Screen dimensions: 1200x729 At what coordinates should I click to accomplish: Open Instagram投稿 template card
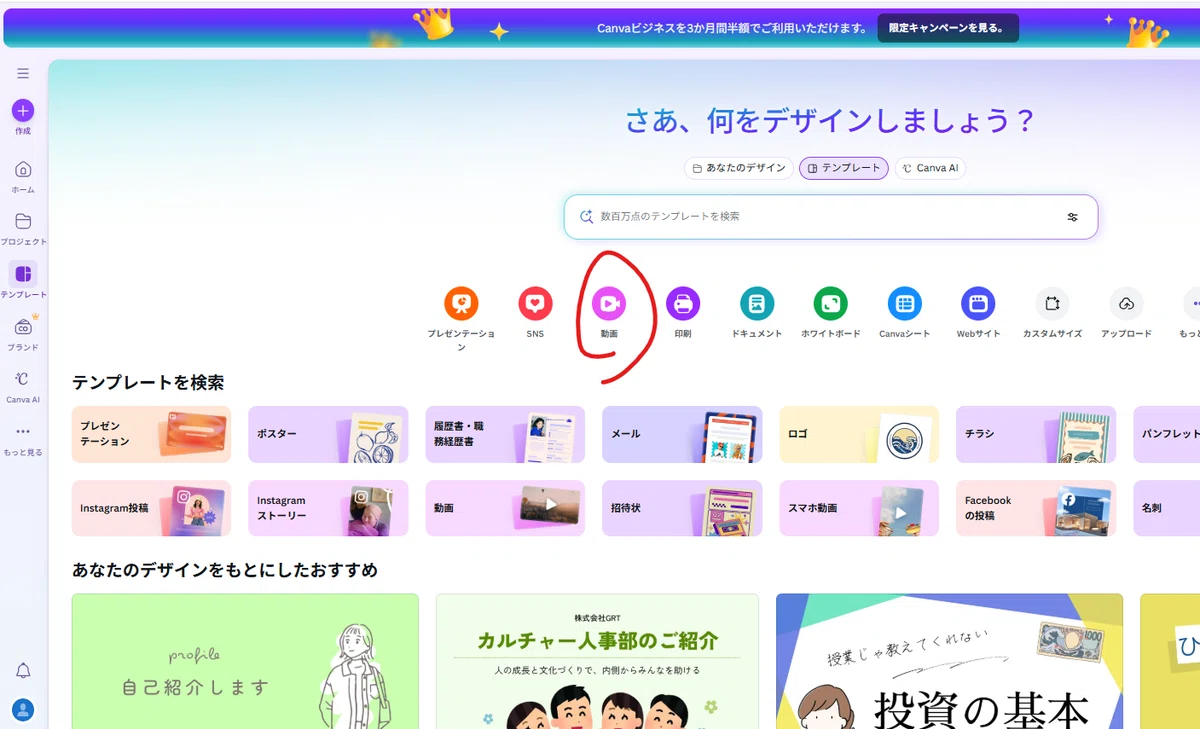click(x=151, y=508)
